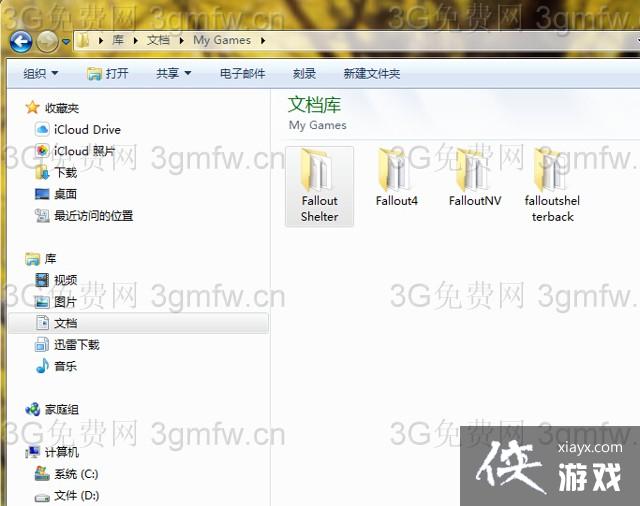Open the 共享 dropdown menu
640x506 pixels.
click(x=173, y=73)
